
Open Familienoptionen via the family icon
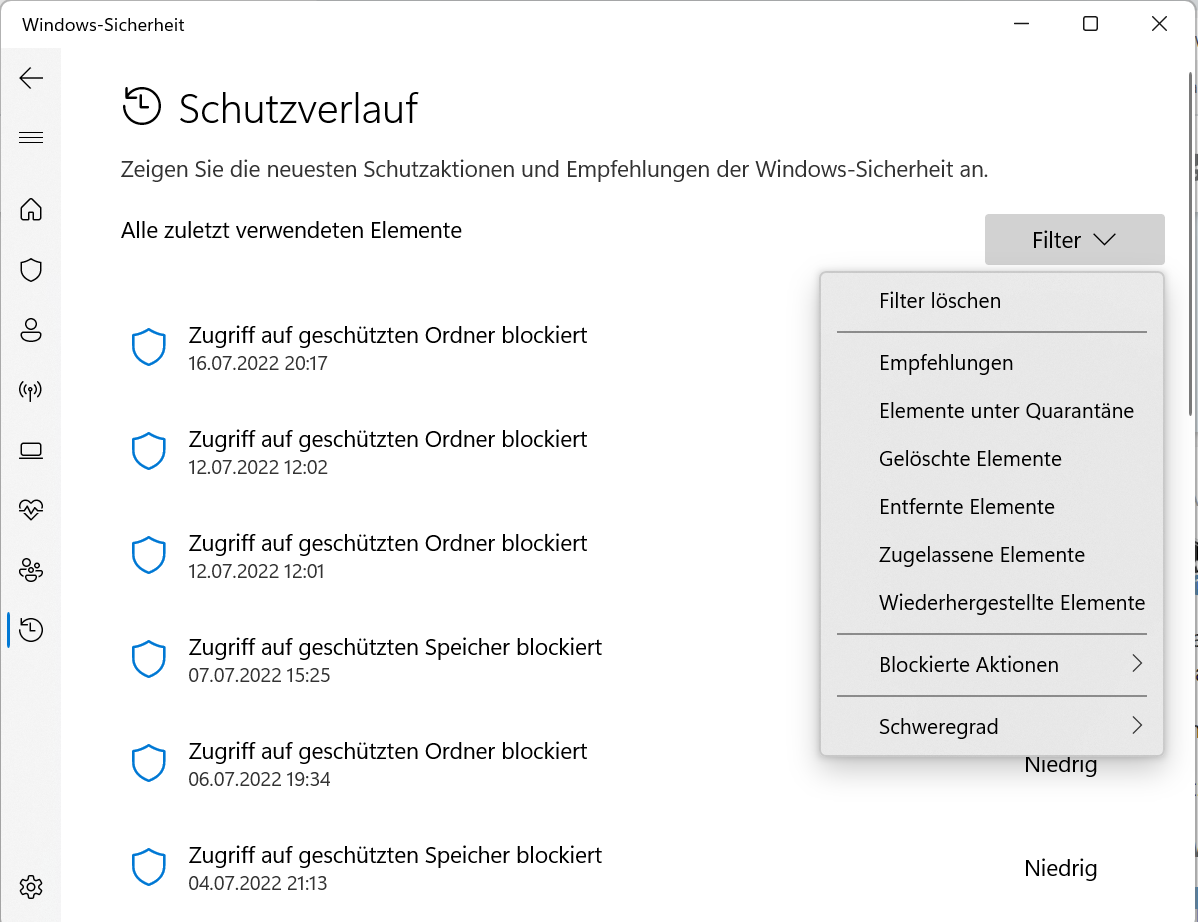click(31, 570)
